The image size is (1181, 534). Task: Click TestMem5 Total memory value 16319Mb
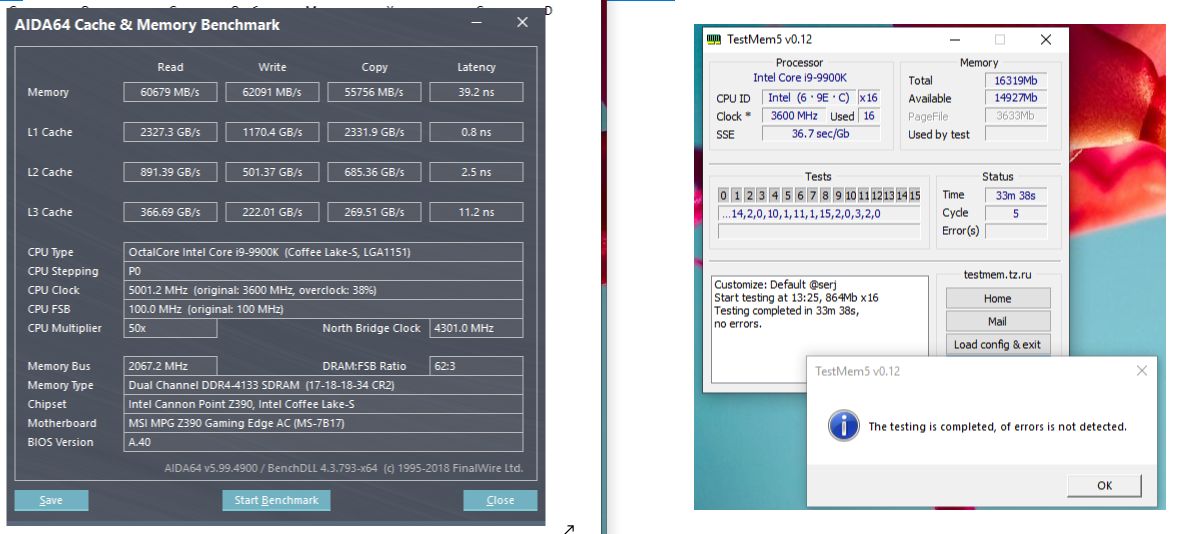coord(1016,80)
